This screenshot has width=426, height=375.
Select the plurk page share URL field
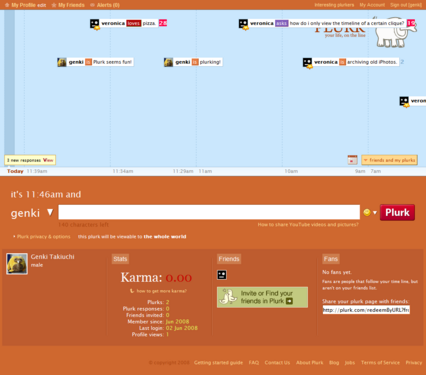pos(366,310)
